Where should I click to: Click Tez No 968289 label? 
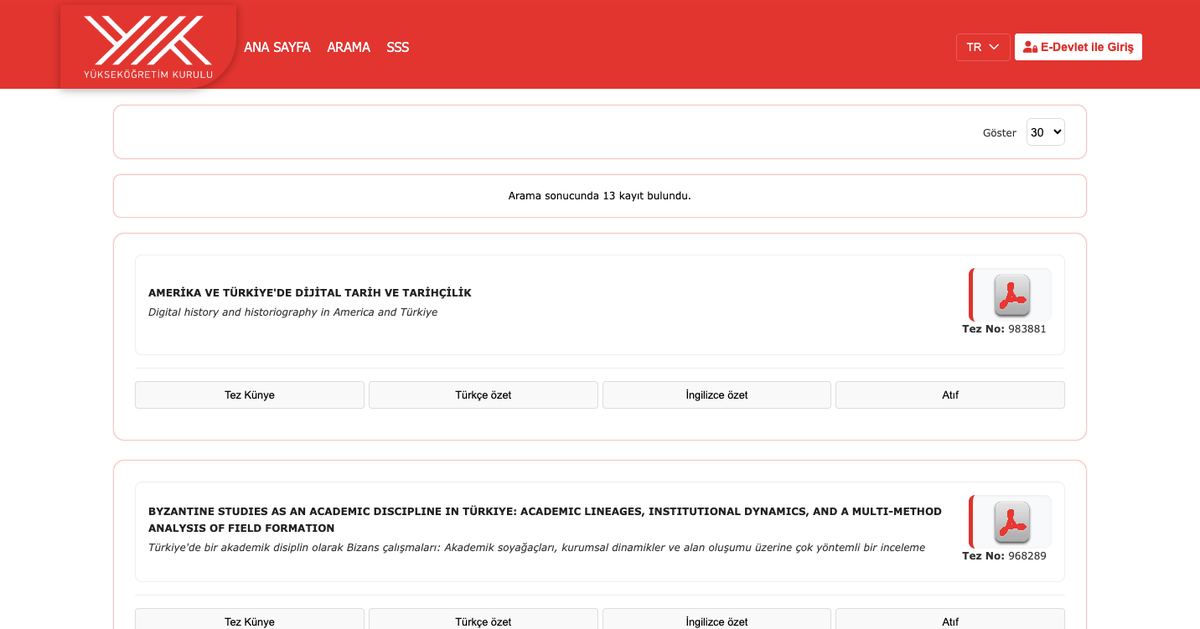coord(1004,556)
